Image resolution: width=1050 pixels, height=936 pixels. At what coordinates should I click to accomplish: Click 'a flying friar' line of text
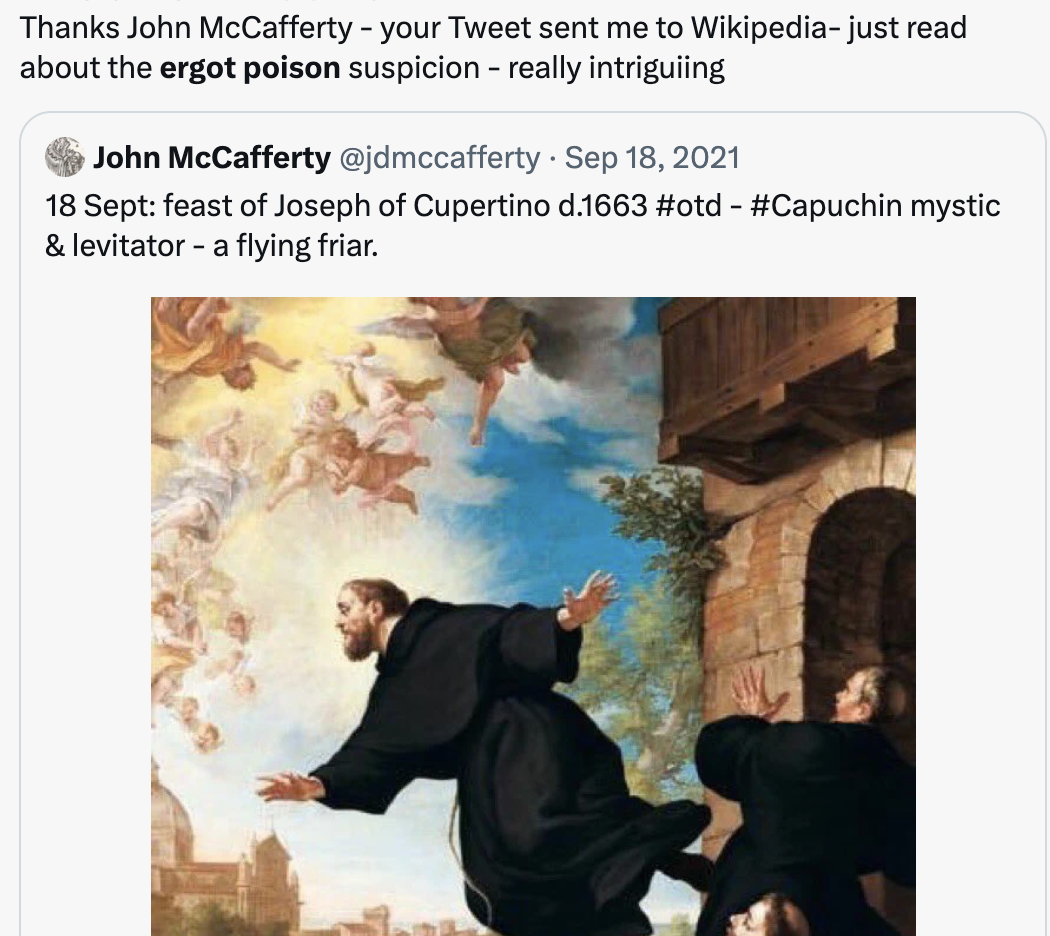295,246
